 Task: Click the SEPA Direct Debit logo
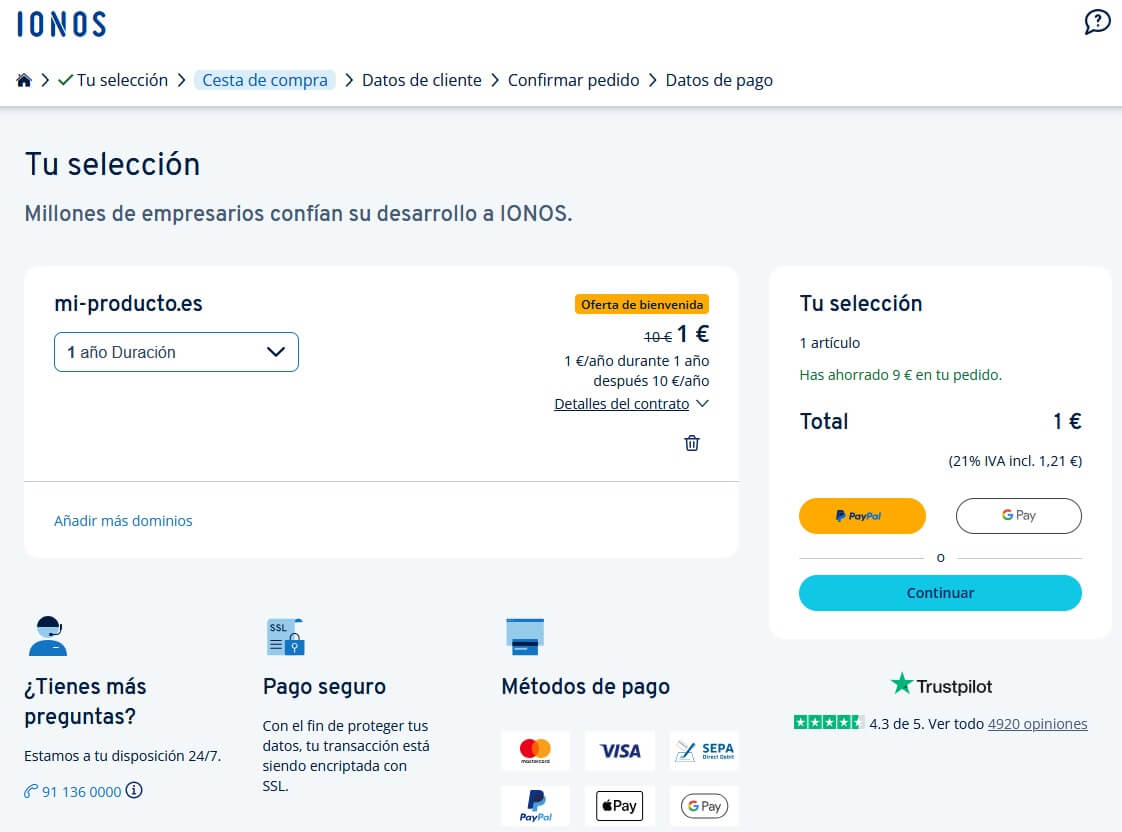click(x=704, y=750)
